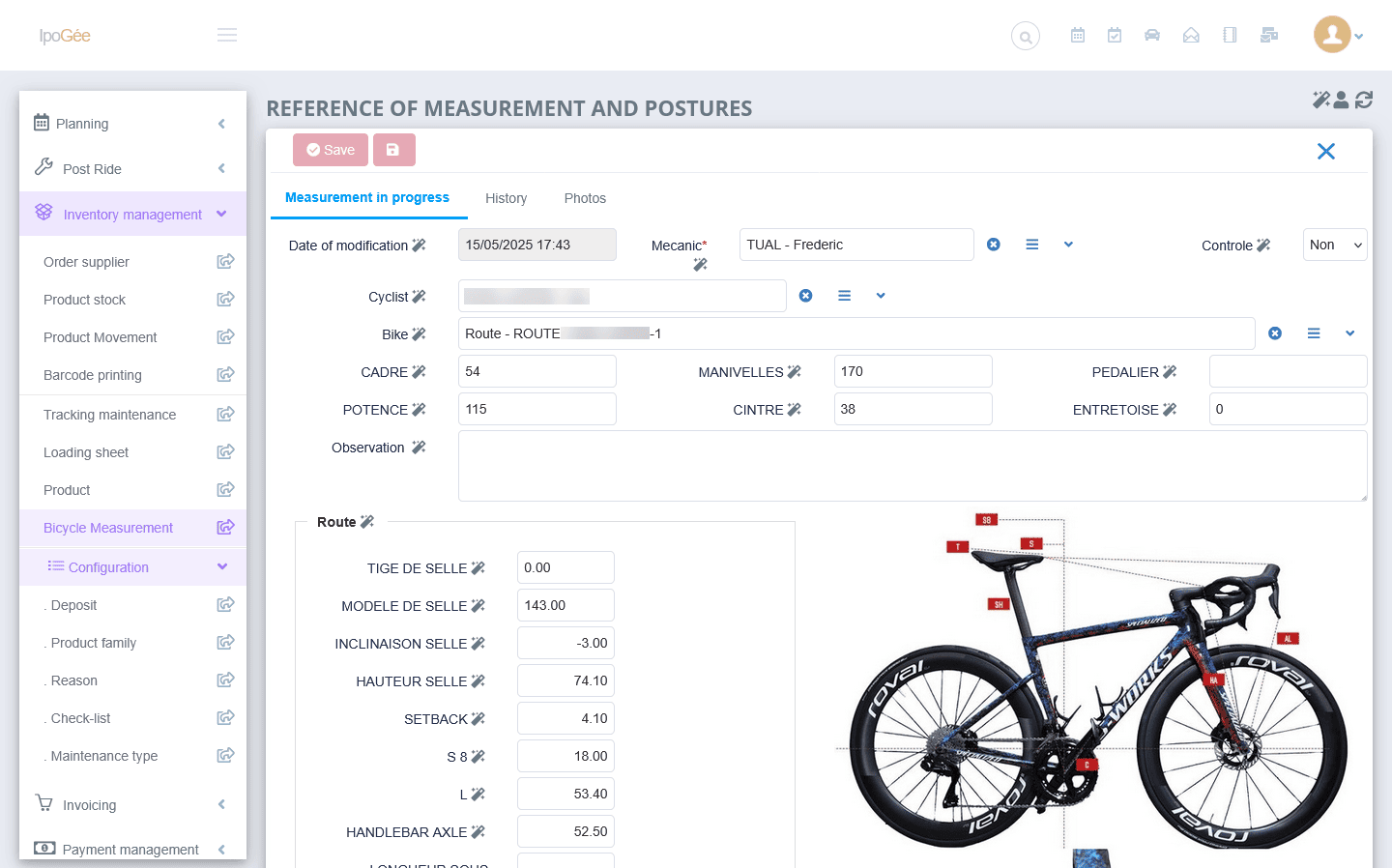This screenshot has height=868, width=1392.
Task: Click the POTENCE input field
Action: coord(536,409)
